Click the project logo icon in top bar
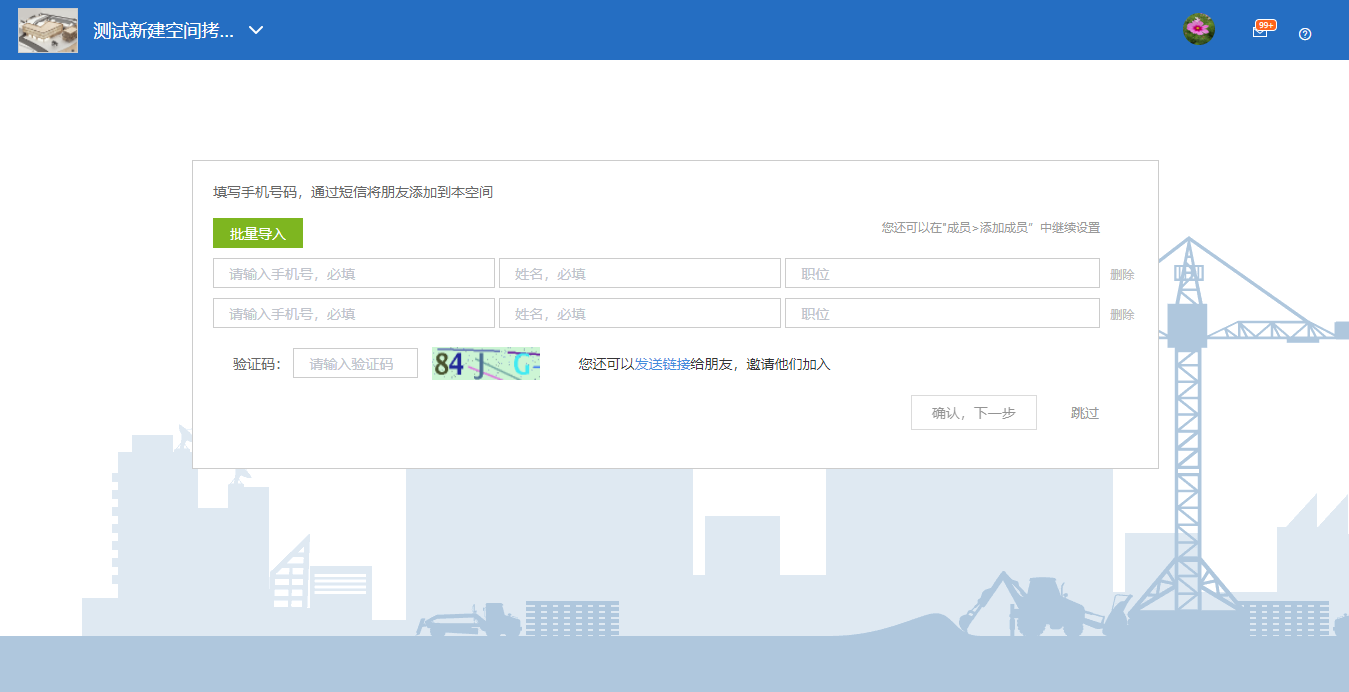1349x692 pixels. [47, 30]
